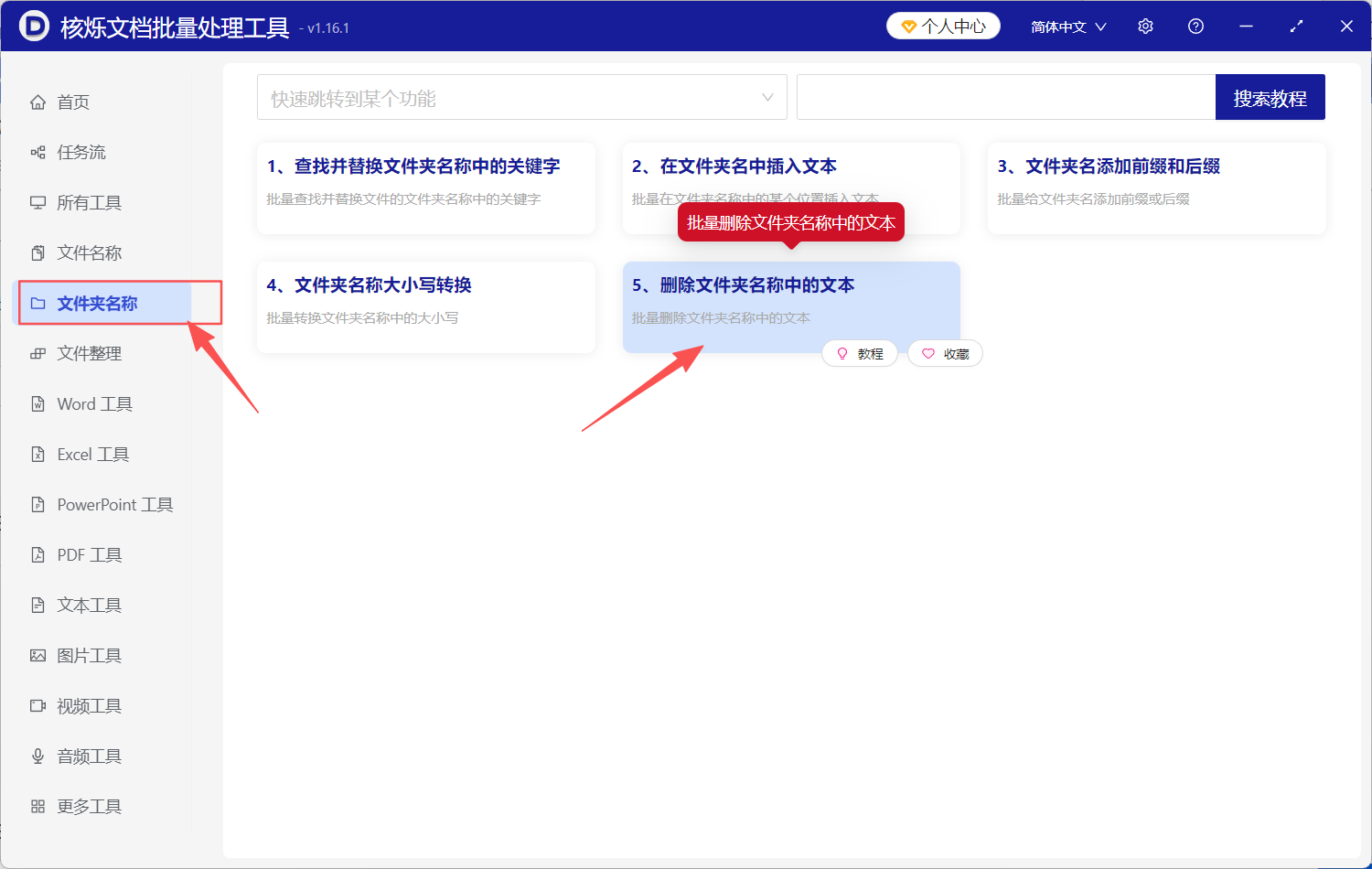Screen dimensions: 1372x869
Task: Open 文件整理 file organizing tools
Action: pos(87,353)
